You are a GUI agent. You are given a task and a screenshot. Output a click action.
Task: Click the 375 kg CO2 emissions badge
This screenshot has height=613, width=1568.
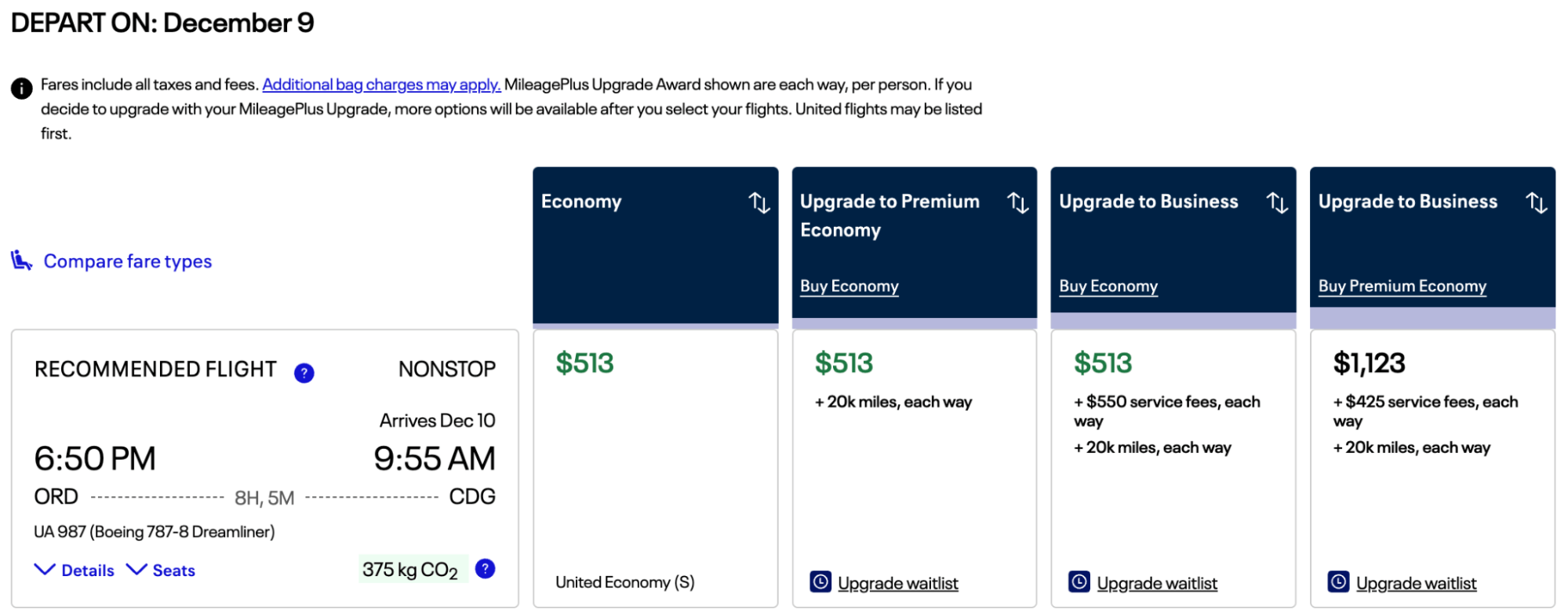(410, 569)
